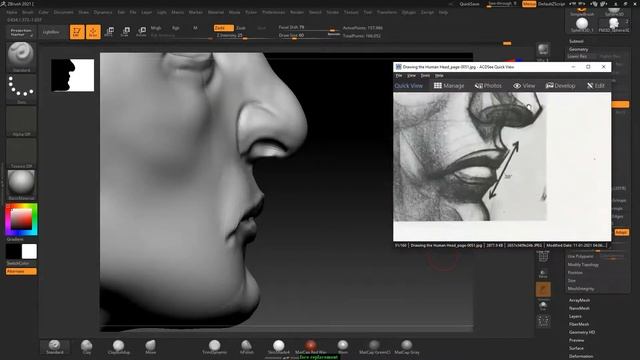Toggle the Alternate button
Screen dimensions: 640x360
(x=21, y=271)
